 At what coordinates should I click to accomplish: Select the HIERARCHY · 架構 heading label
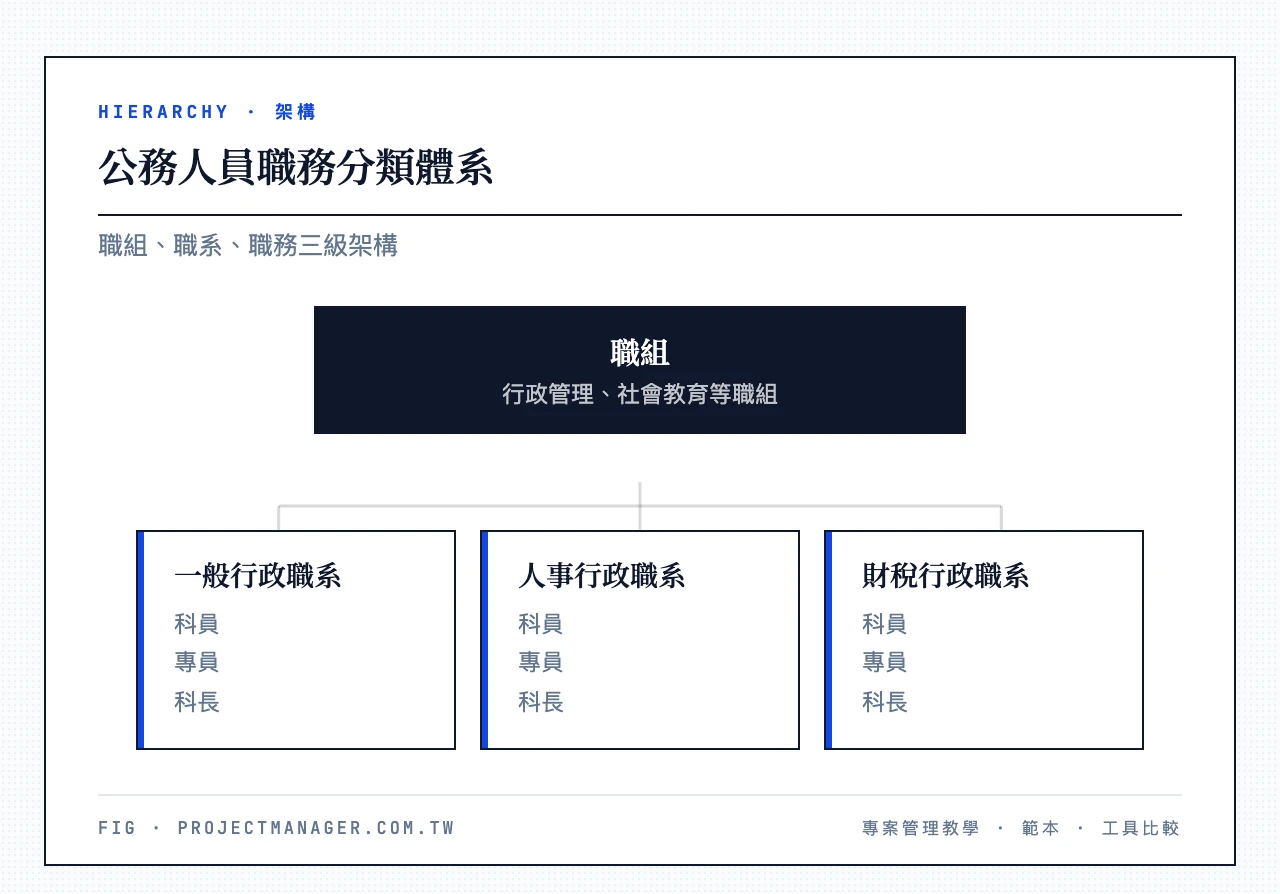[x=207, y=112]
